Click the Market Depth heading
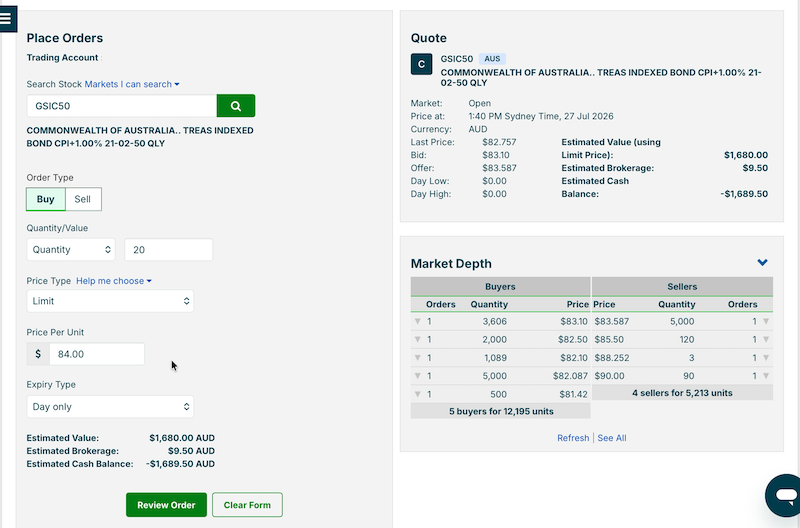The height and width of the screenshot is (528, 800). point(451,264)
